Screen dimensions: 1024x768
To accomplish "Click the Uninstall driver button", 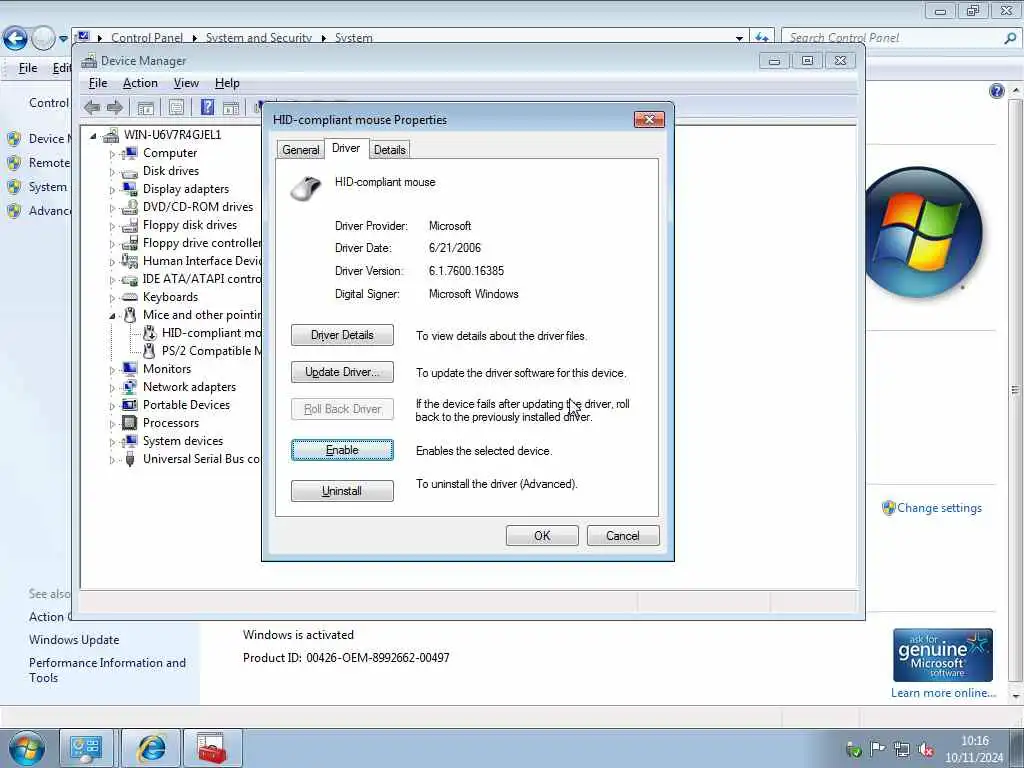I will pyautogui.click(x=342, y=491).
